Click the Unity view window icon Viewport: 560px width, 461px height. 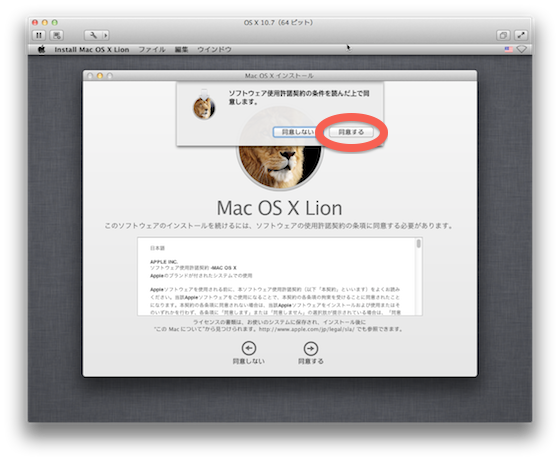[503, 35]
